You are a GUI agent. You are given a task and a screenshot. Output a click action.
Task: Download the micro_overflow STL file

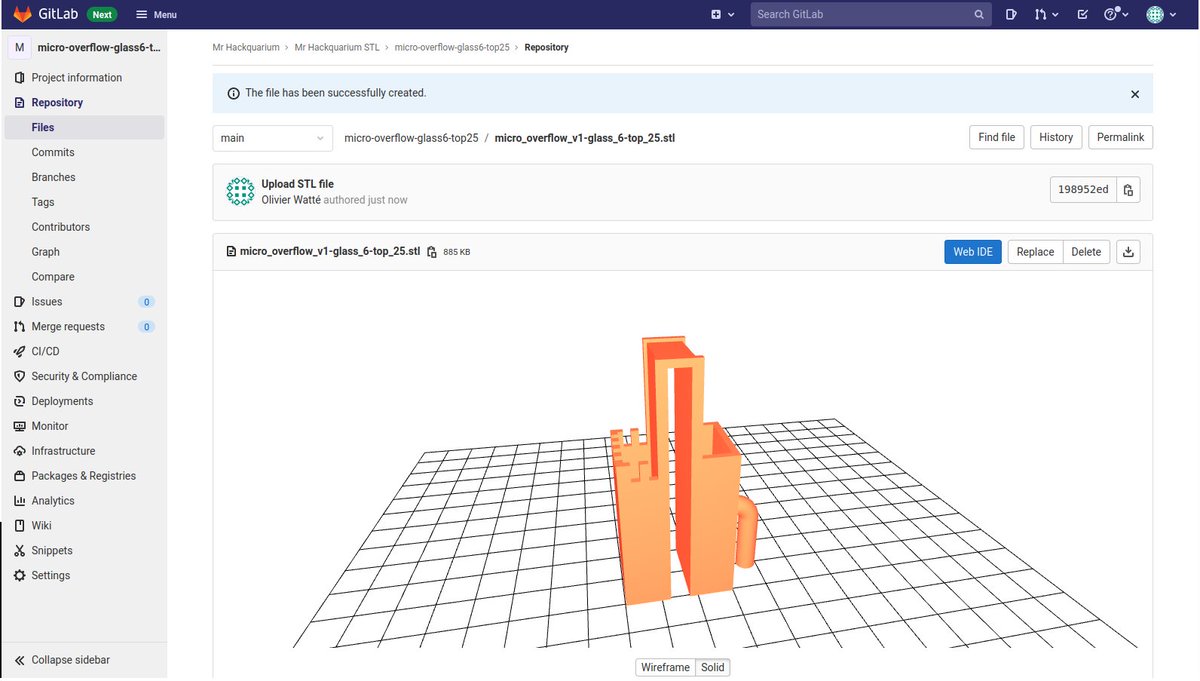tap(1128, 251)
